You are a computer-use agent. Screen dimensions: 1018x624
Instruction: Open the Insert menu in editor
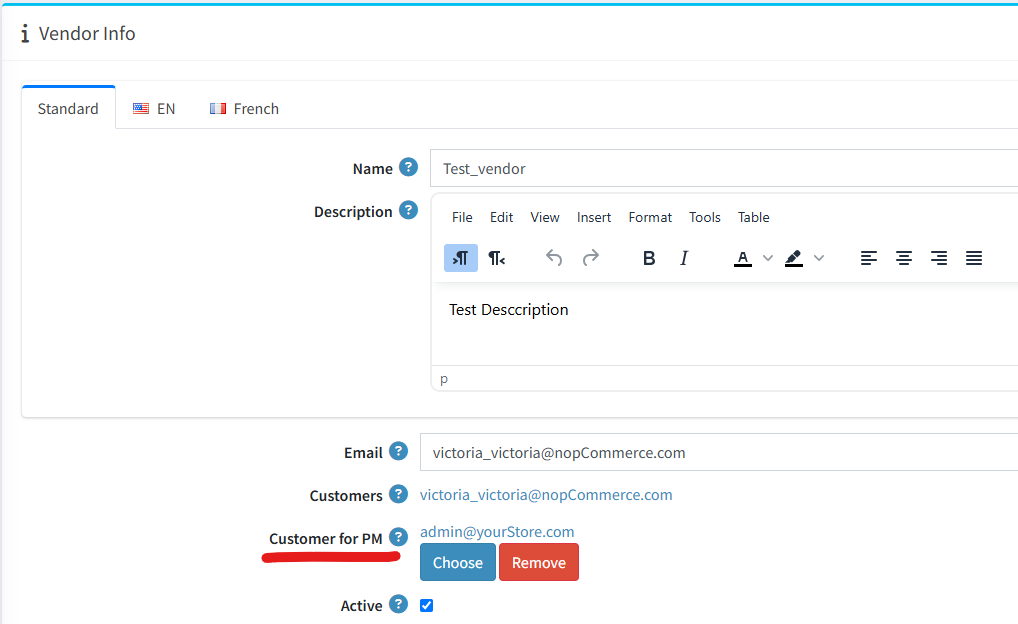tap(594, 217)
